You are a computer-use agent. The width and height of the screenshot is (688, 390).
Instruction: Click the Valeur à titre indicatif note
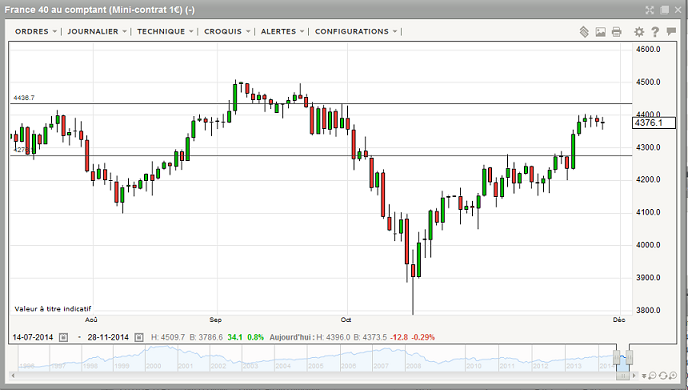pyautogui.click(x=53, y=309)
